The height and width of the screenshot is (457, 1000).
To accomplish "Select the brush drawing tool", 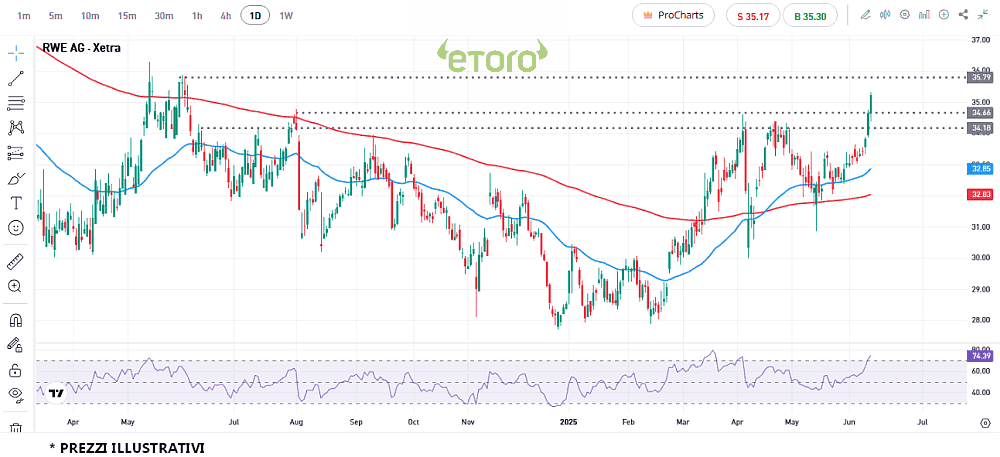I will (x=16, y=178).
